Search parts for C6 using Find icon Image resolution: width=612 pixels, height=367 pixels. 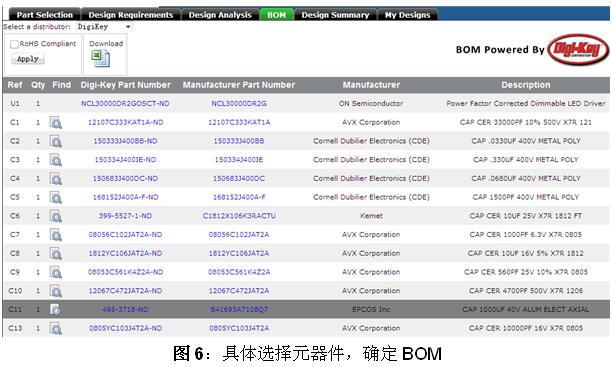[55, 216]
